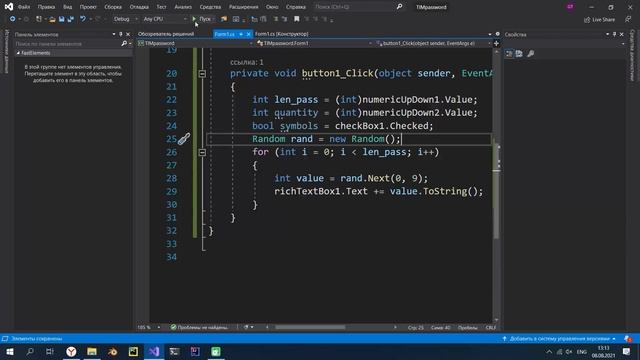
Task: Click the hot reload flame icon beside Пуск
Action: [224, 19]
